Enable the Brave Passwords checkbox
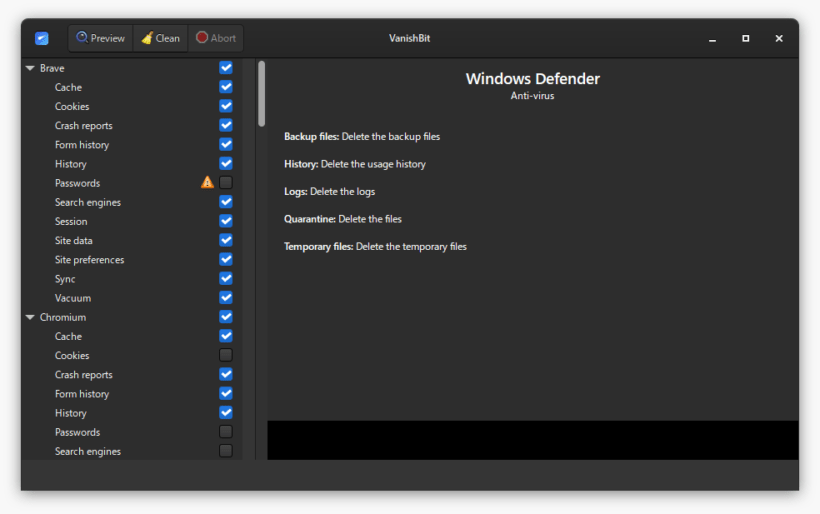Screen dimensions: 820x514 tap(226, 182)
